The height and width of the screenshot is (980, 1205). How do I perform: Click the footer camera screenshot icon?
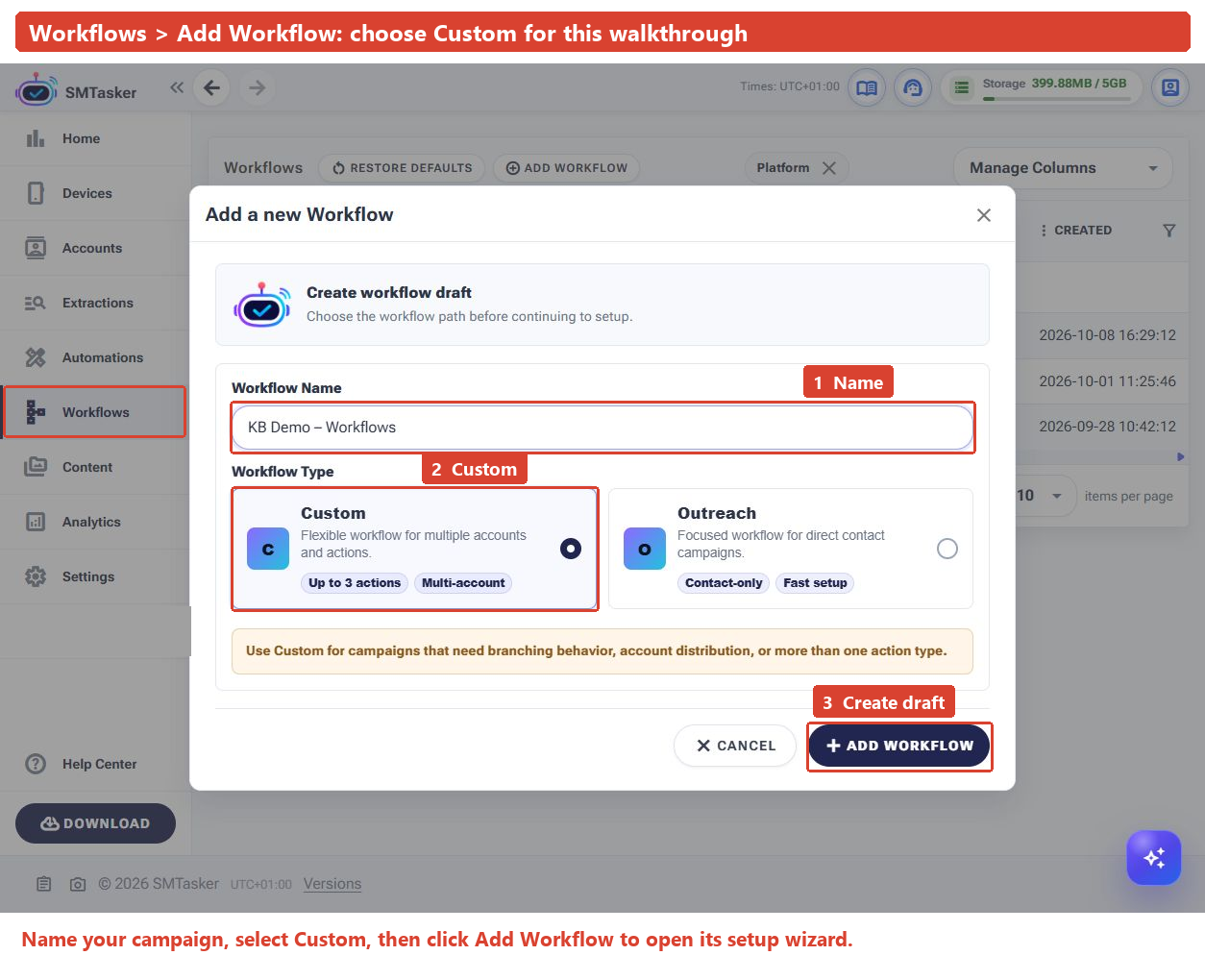point(78,884)
